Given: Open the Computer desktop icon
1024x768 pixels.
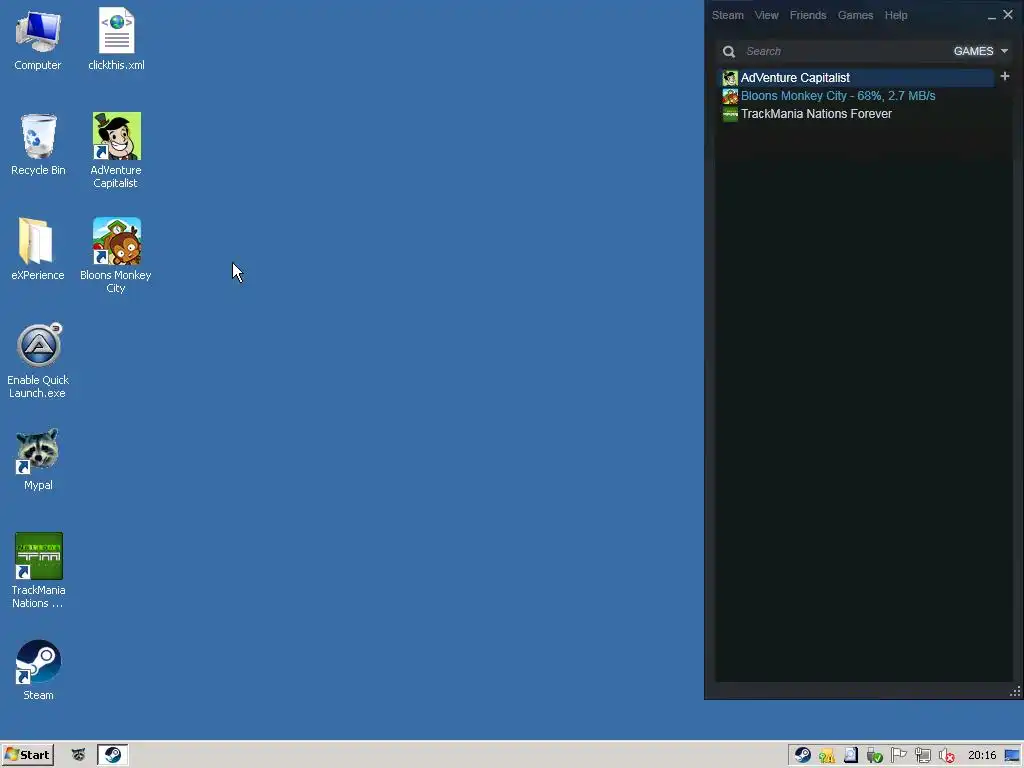Looking at the screenshot, I should [x=38, y=39].
